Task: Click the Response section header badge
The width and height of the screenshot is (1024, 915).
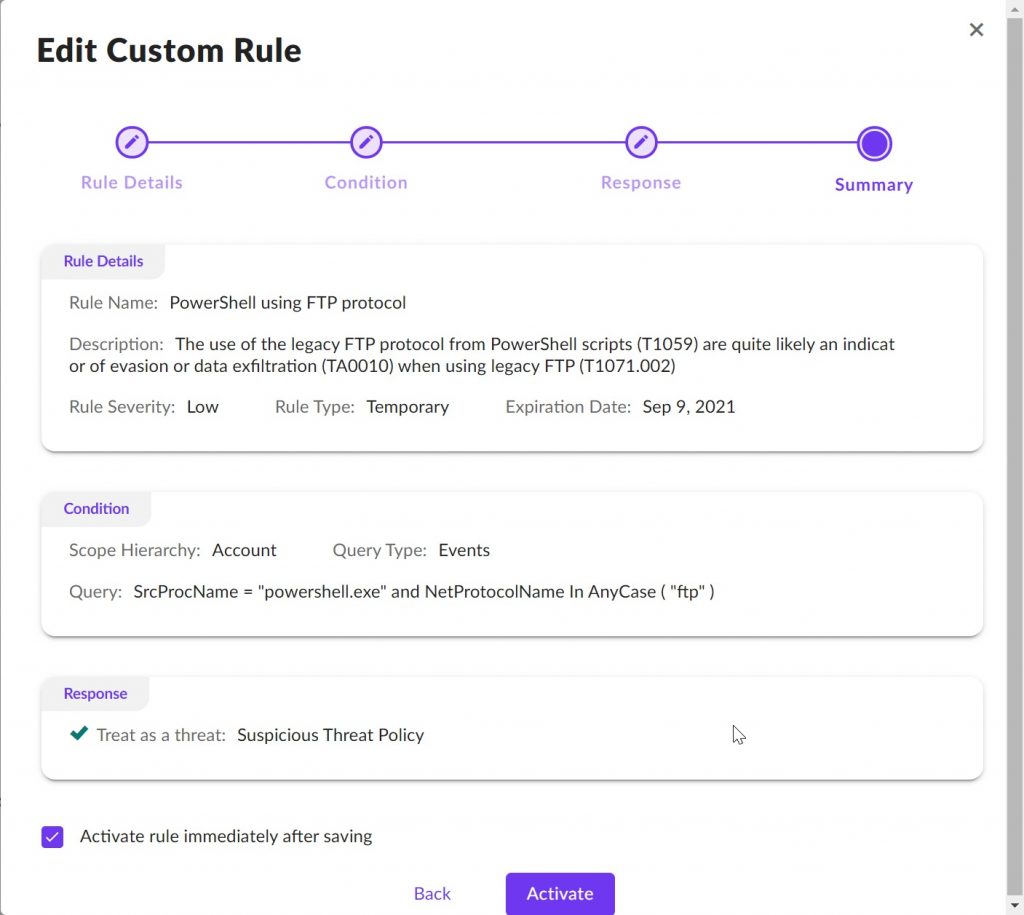Action: coord(95,693)
